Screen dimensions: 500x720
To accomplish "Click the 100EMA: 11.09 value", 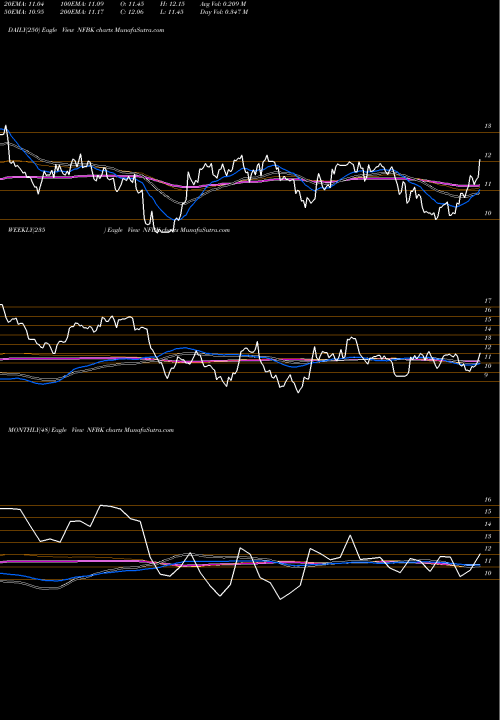I will 82,4.
